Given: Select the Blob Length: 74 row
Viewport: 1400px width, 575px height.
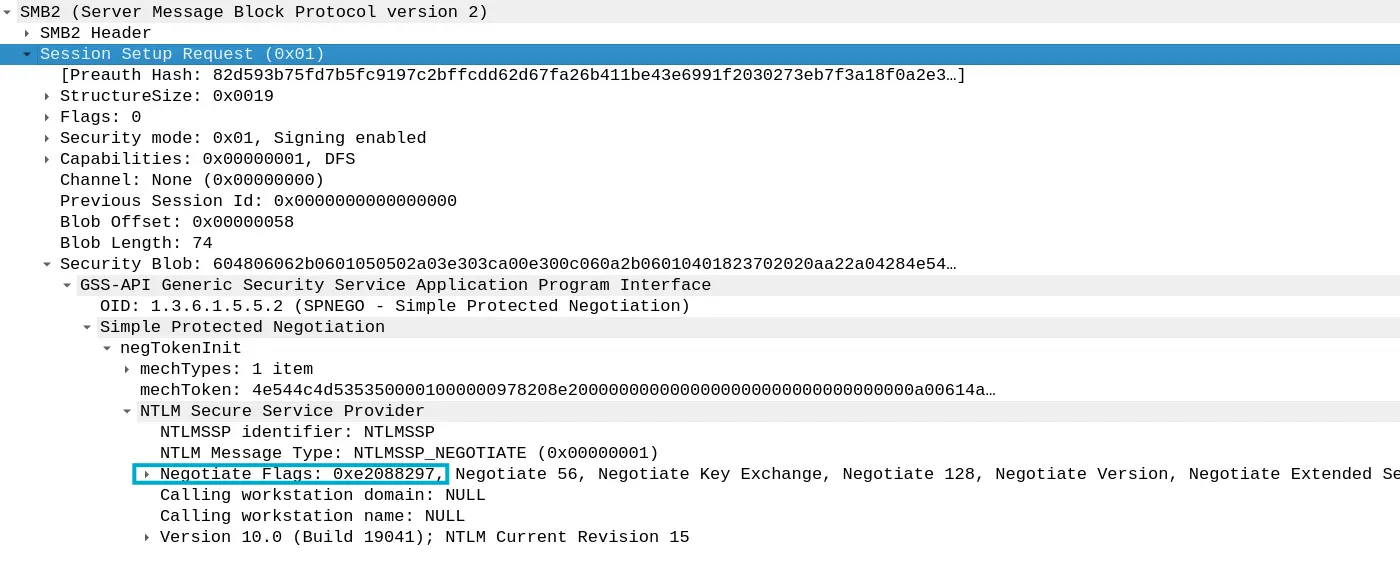Looking at the screenshot, I should (136, 243).
